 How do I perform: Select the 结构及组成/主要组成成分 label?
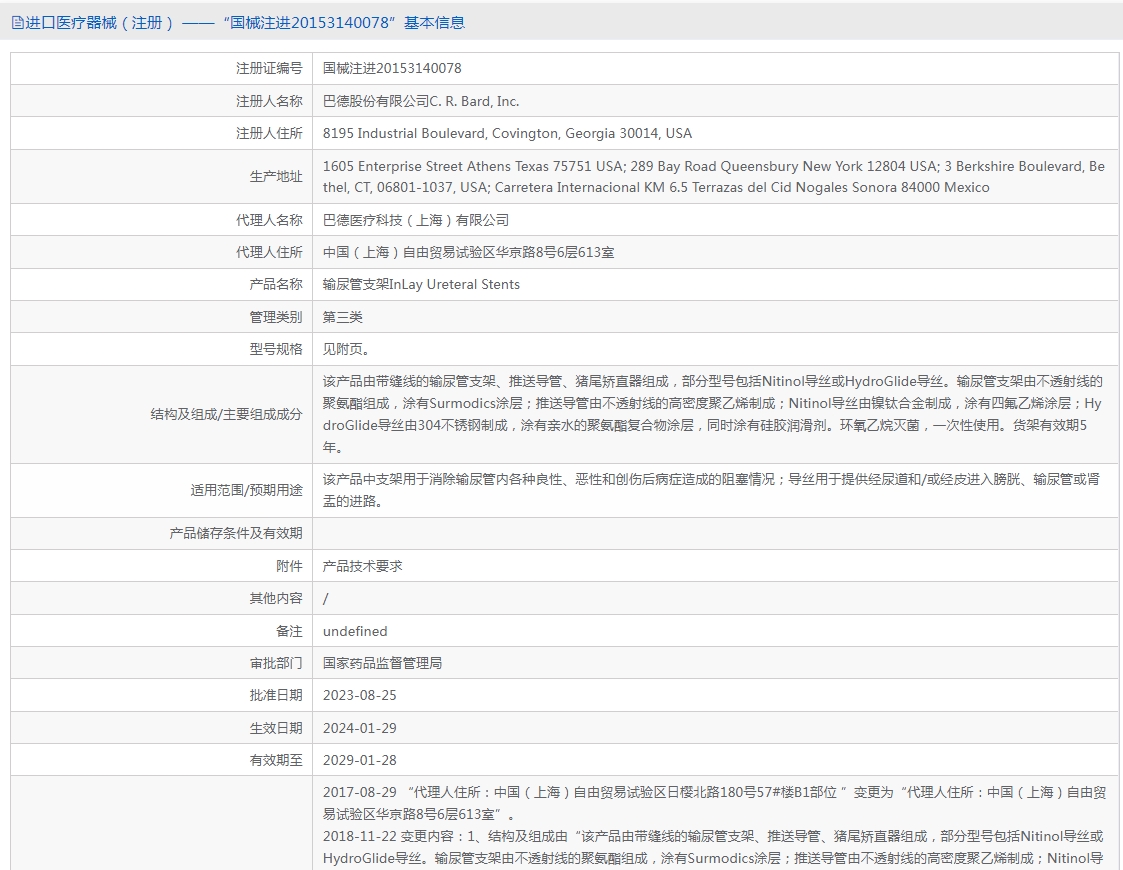click(x=226, y=415)
